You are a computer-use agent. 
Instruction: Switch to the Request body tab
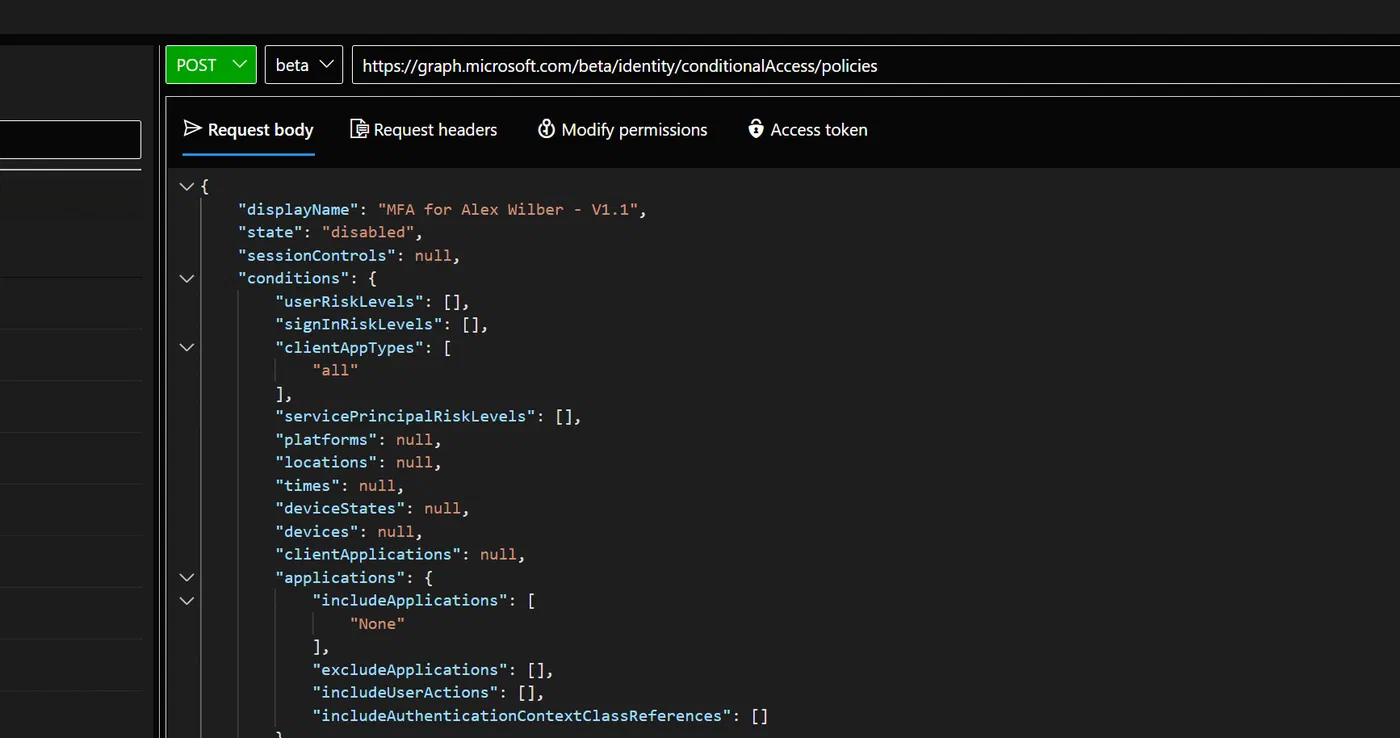click(249, 130)
